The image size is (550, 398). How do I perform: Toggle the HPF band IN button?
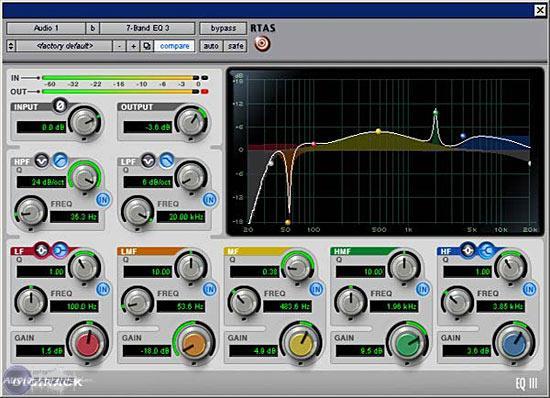coord(103,200)
